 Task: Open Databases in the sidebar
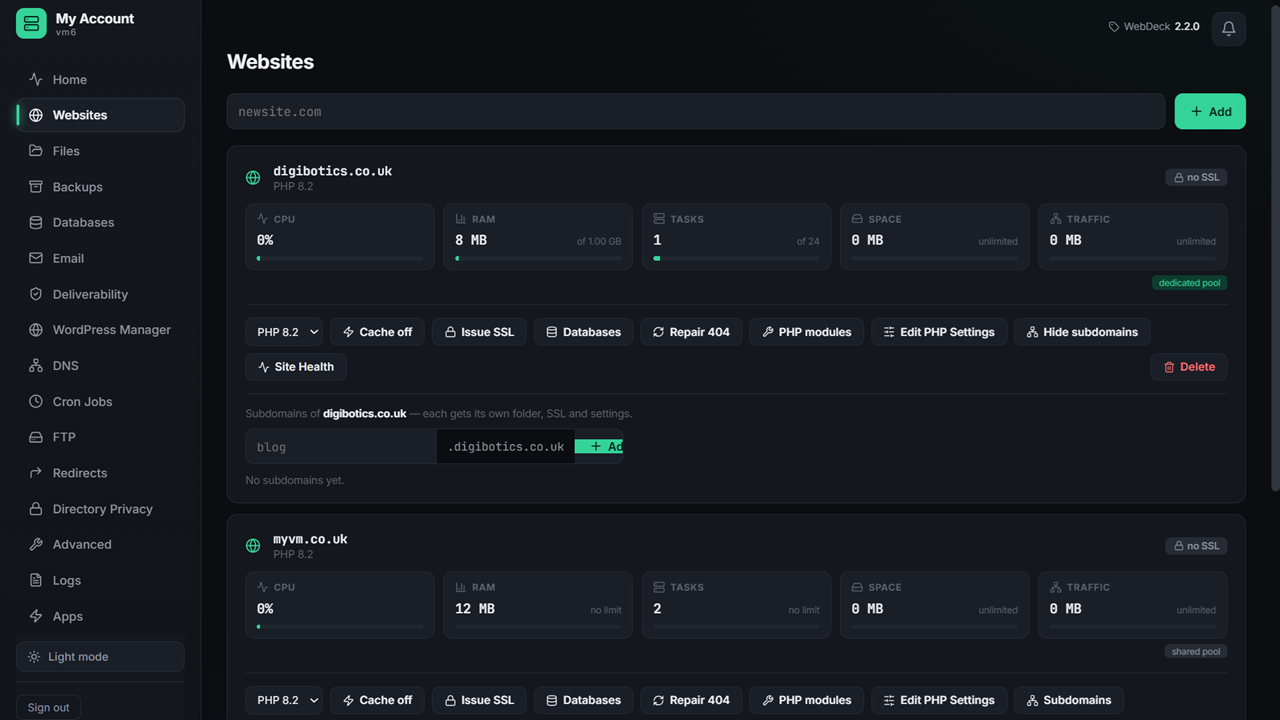coord(100,222)
